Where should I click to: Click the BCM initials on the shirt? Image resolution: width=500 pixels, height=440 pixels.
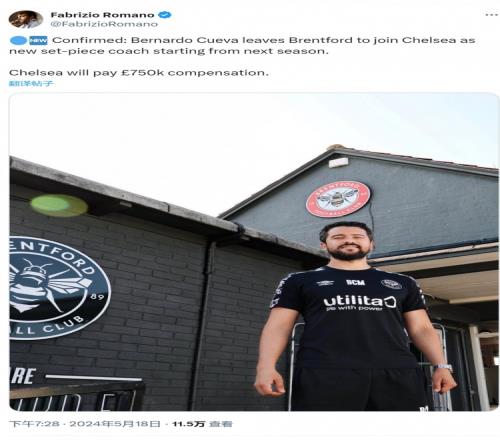tap(355, 282)
